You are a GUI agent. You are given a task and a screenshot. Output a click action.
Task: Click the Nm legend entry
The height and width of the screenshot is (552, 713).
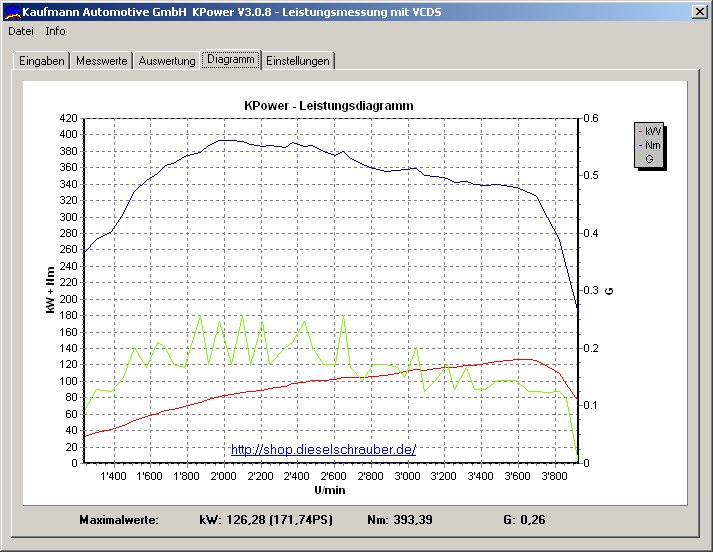tap(649, 145)
